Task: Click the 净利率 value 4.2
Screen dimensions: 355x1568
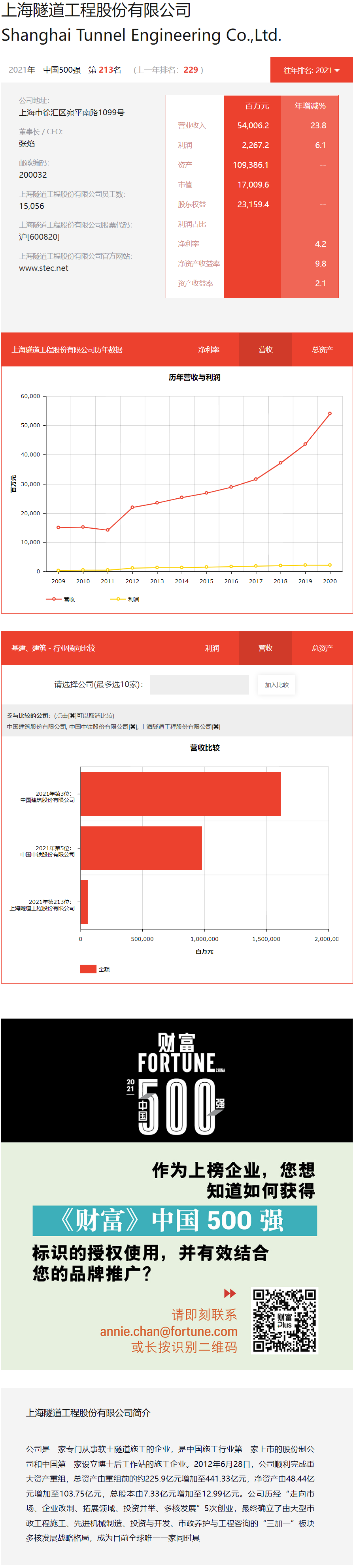Action: coord(321,245)
